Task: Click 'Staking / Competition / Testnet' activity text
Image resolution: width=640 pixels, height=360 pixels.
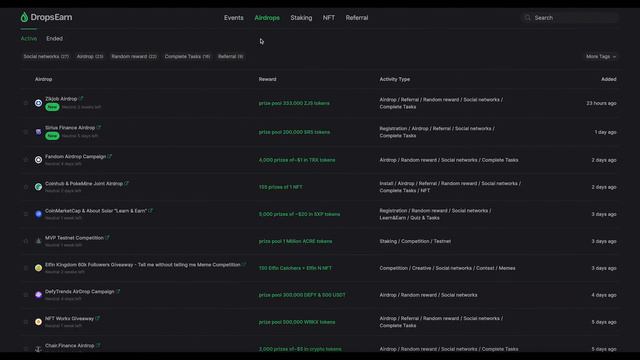Action: pos(415,241)
